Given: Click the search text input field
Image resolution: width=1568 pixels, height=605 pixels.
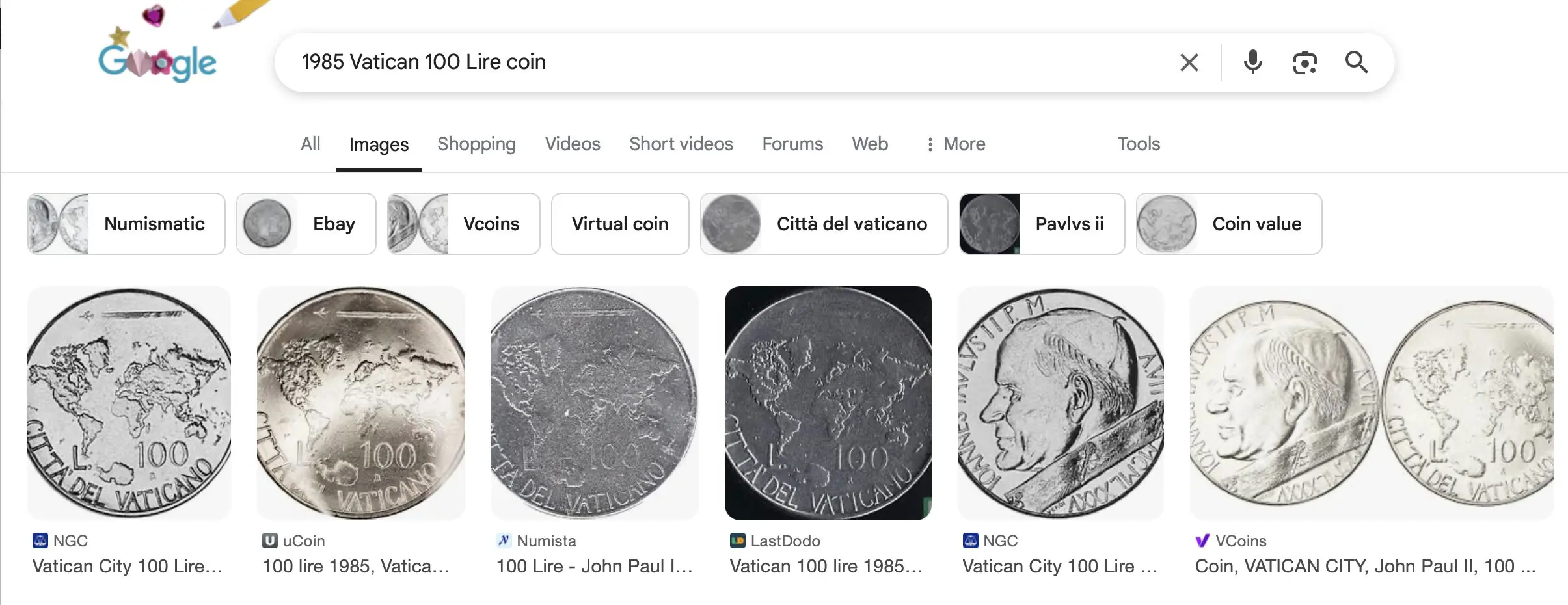Looking at the screenshot, I should (716, 62).
